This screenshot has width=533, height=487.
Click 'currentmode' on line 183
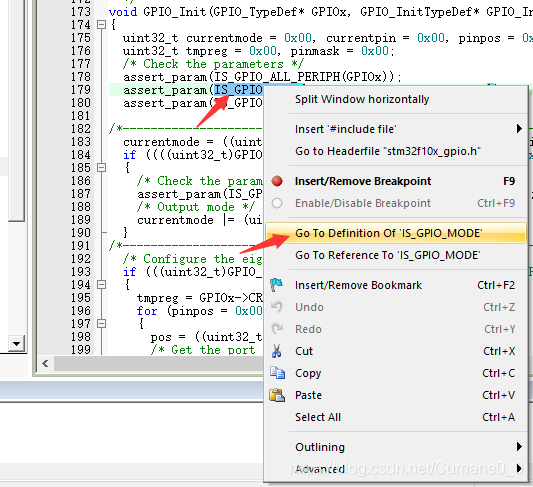click(161, 142)
